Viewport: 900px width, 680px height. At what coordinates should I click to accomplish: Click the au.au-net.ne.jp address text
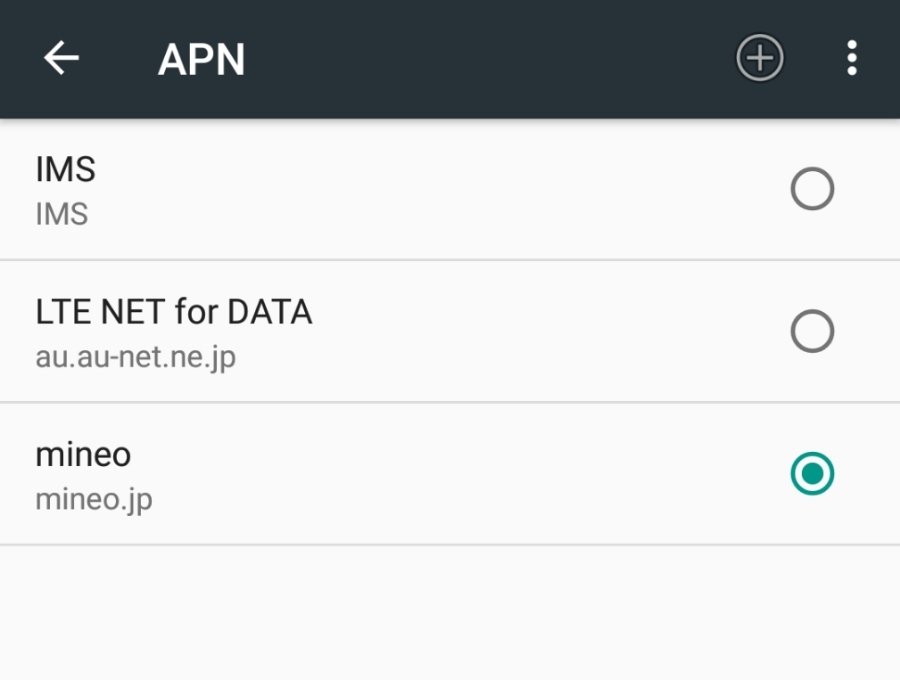[136, 356]
